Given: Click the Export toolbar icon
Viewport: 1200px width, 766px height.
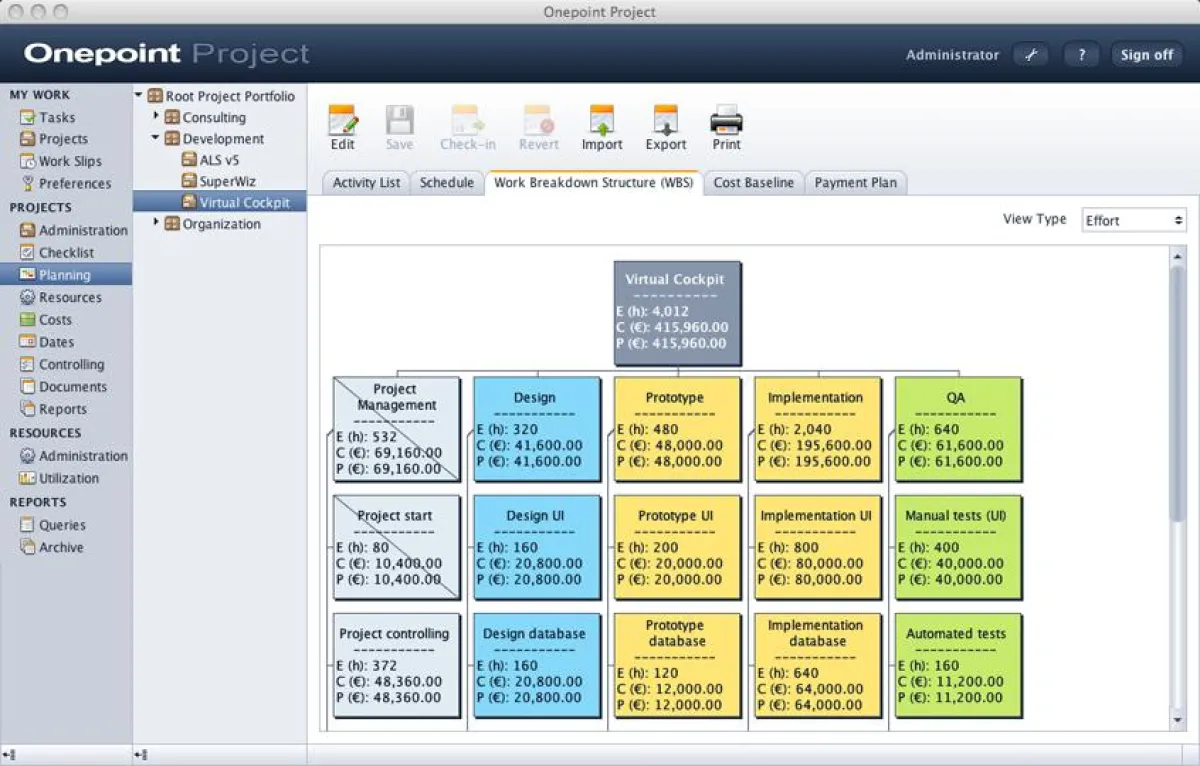Looking at the screenshot, I should click(665, 120).
